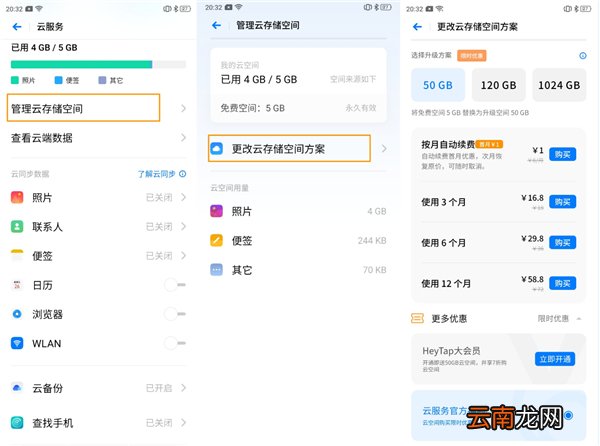
Task: Tap the teal 查找手机 icon
Action: [17, 423]
